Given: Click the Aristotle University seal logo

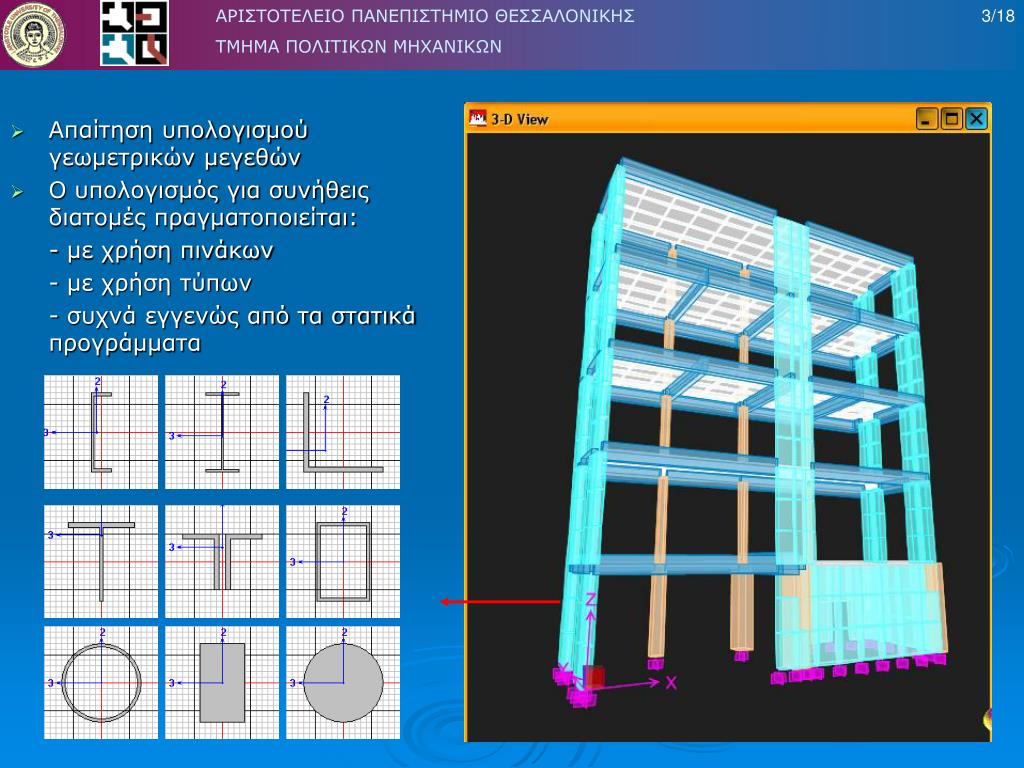Looking at the screenshot, I should (33, 34).
